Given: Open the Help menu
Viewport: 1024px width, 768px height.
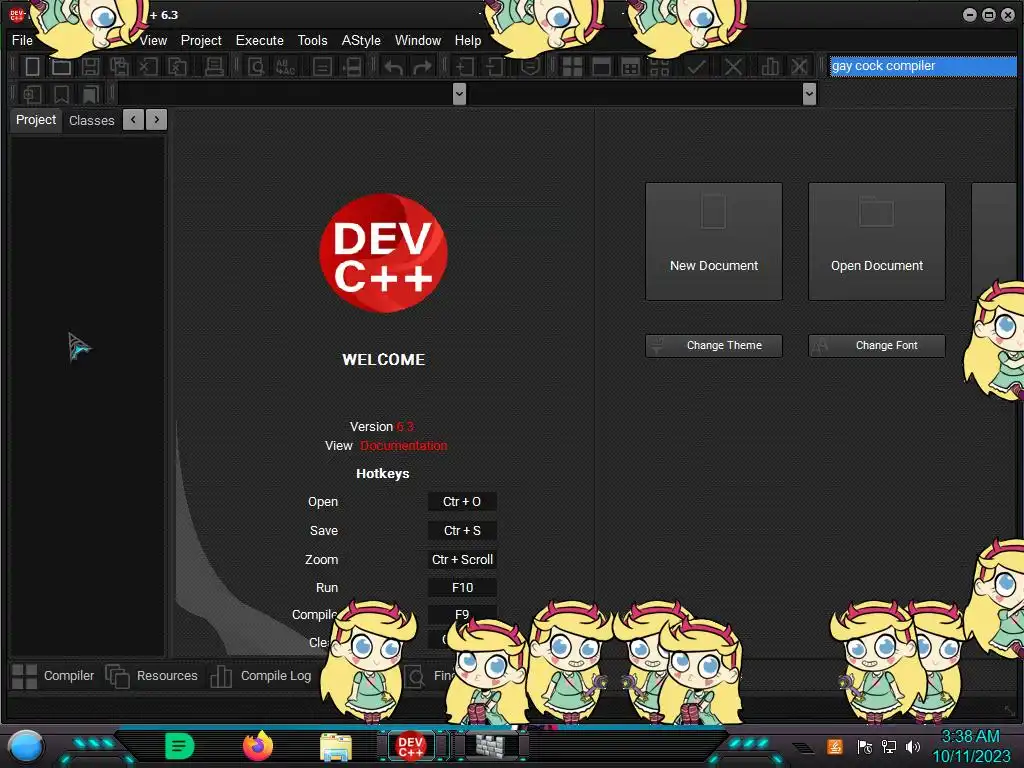Looking at the screenshot, I should [x=468, y=40].
